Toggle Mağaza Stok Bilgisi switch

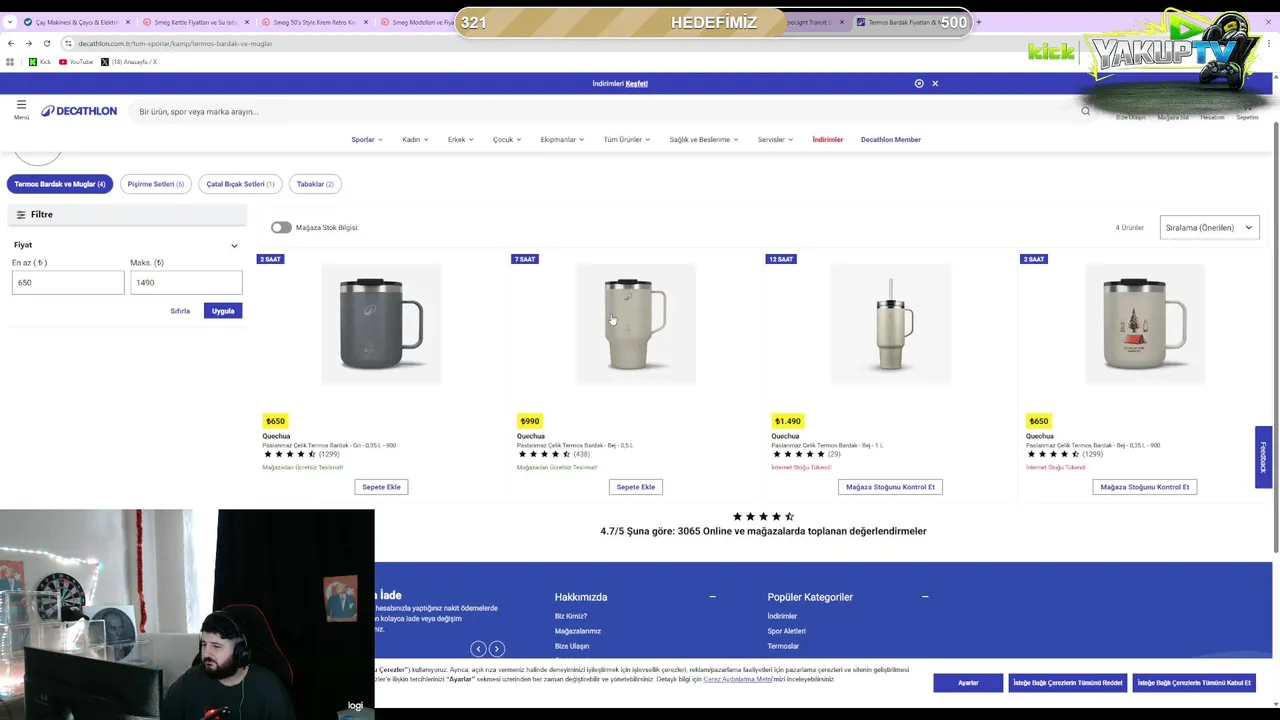click(x=281, y=228)
